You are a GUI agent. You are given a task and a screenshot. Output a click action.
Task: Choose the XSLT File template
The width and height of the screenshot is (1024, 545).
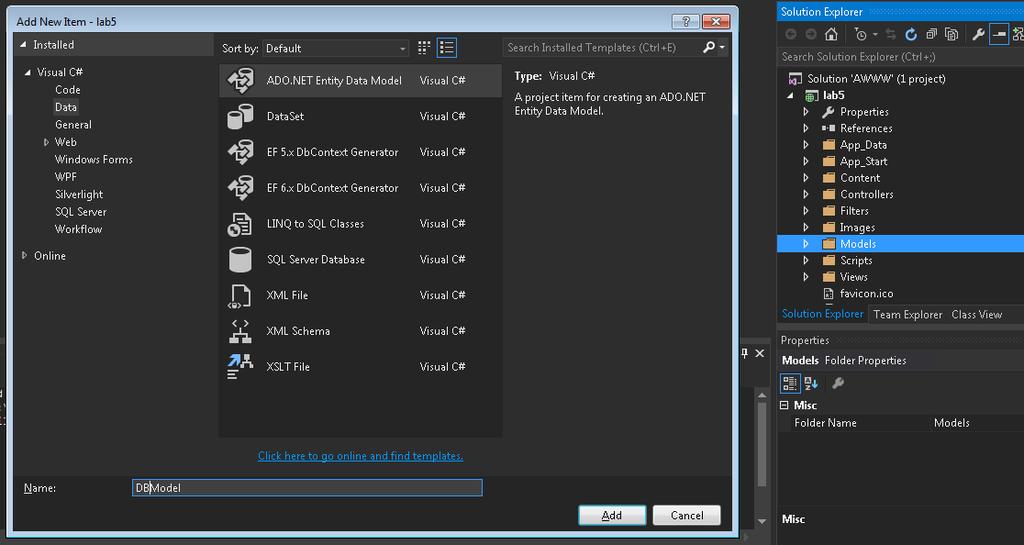coord(360,367)
